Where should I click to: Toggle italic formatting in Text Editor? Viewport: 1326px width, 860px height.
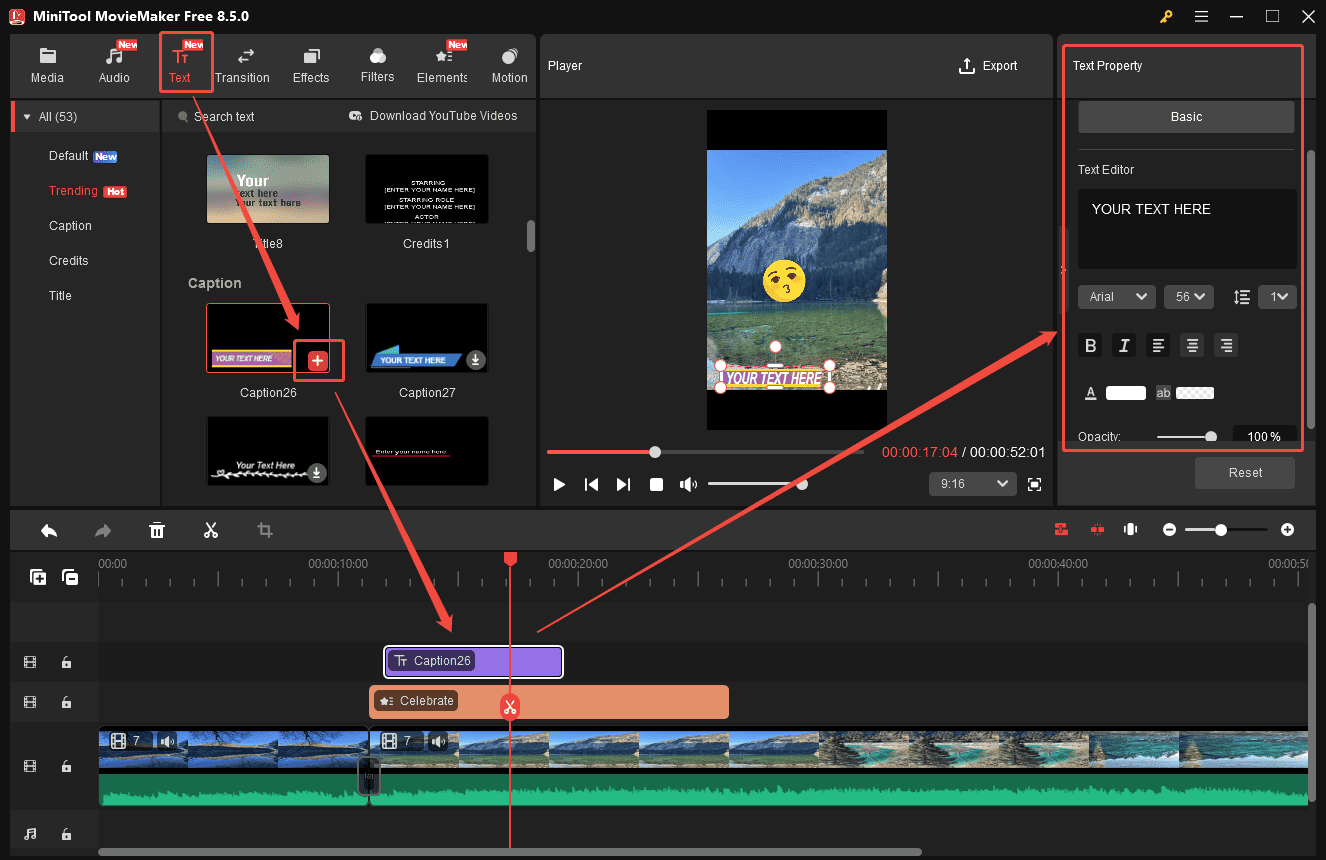coord(1124,345)
